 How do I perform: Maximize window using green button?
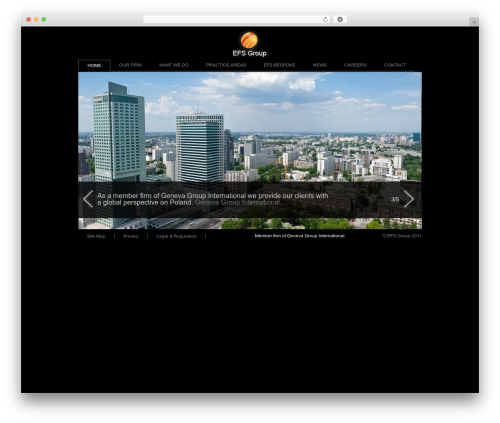click(x=44, y=19)
